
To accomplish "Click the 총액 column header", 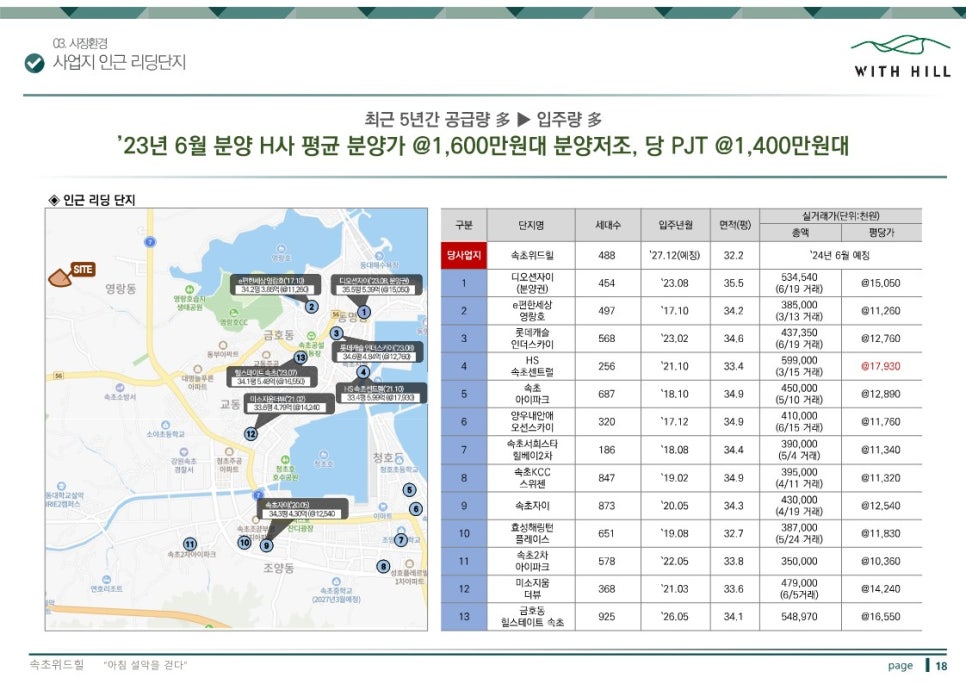I will pyautogui.click(x=800, y=232).
